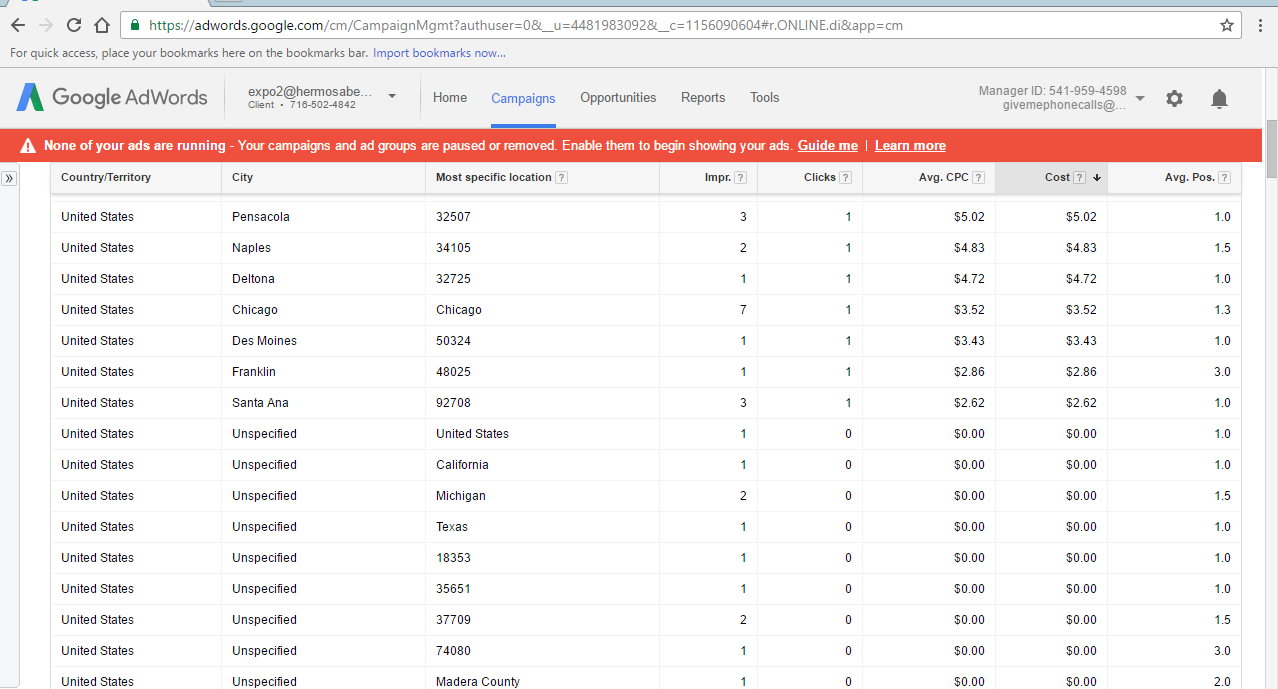1278x689 pixels.
Task: Open the settings gear menu
Action: point(1174,98)
